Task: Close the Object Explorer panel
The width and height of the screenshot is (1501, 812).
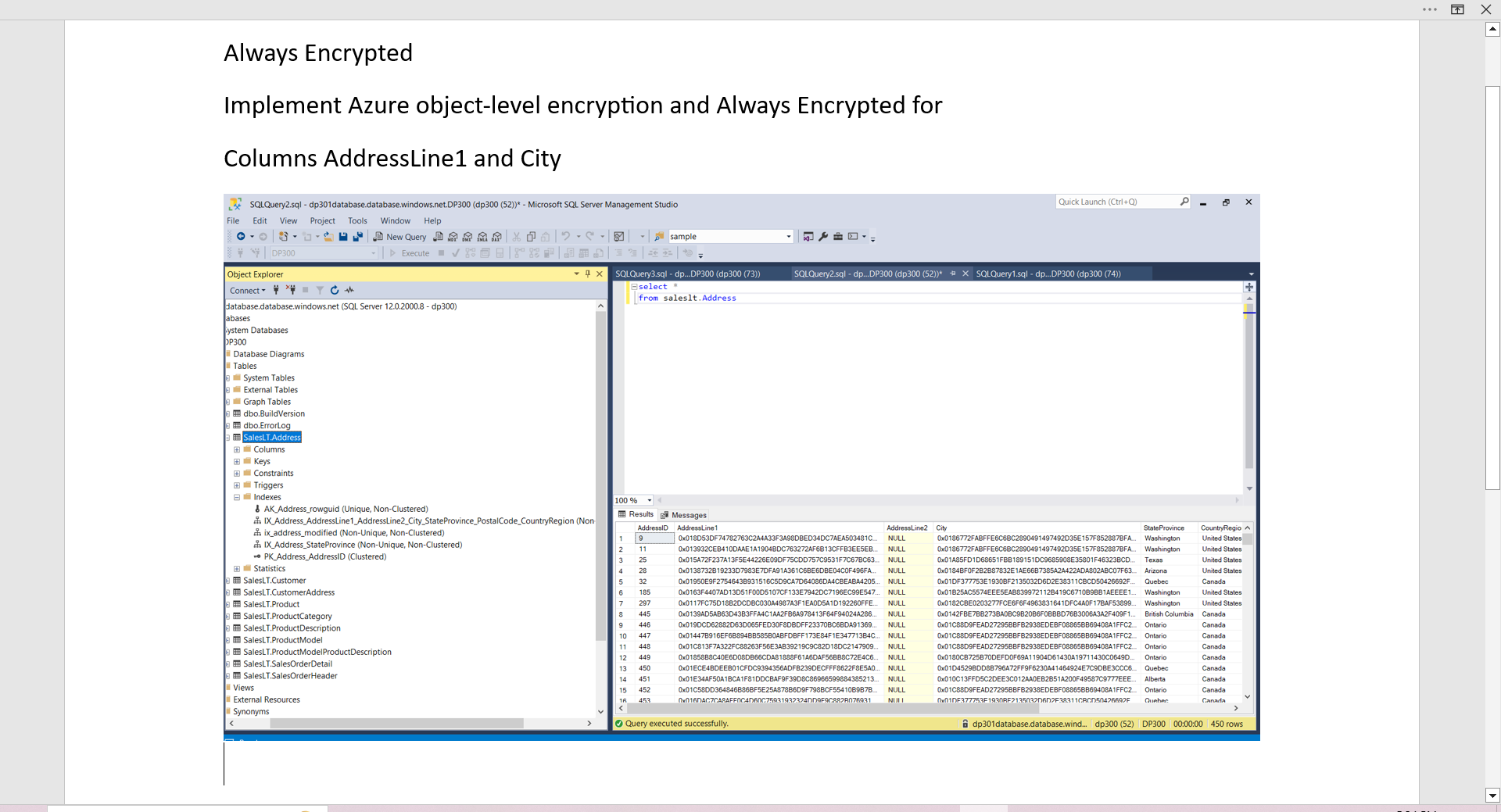Action: pyautogui.click(x=600, y=274)
